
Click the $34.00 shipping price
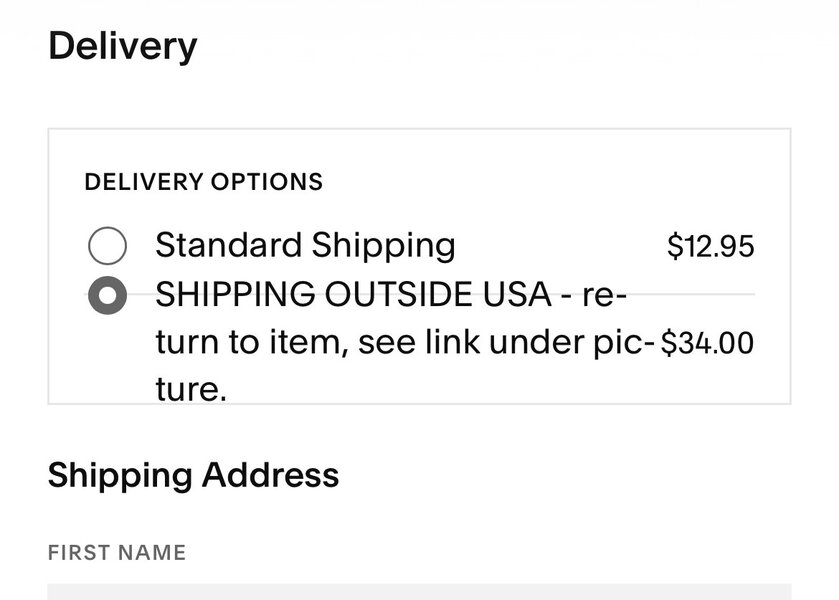[708, 343]
